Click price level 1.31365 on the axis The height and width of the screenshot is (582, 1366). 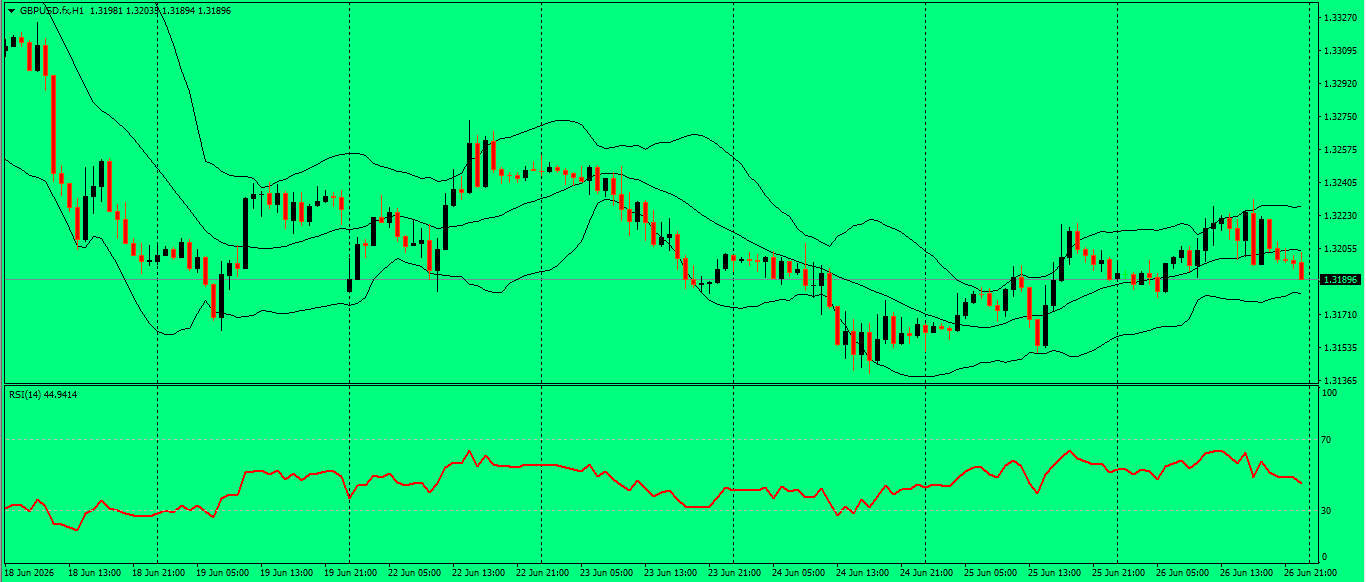(x=1339, y=381)
